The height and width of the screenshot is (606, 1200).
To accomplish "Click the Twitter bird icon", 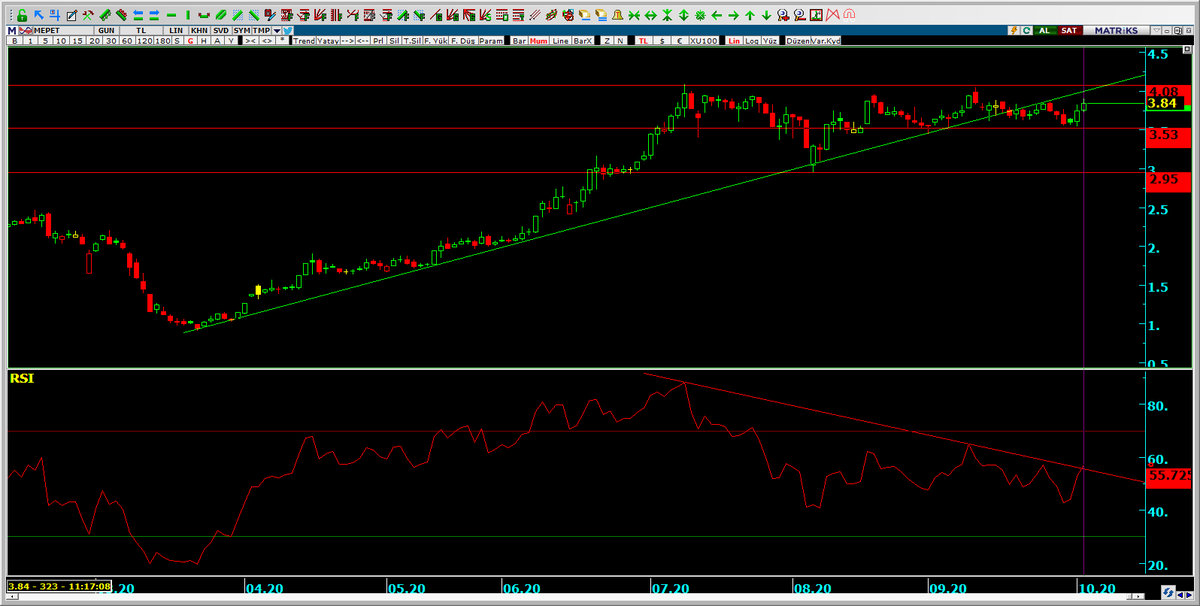I will click(x=287, y=30).
